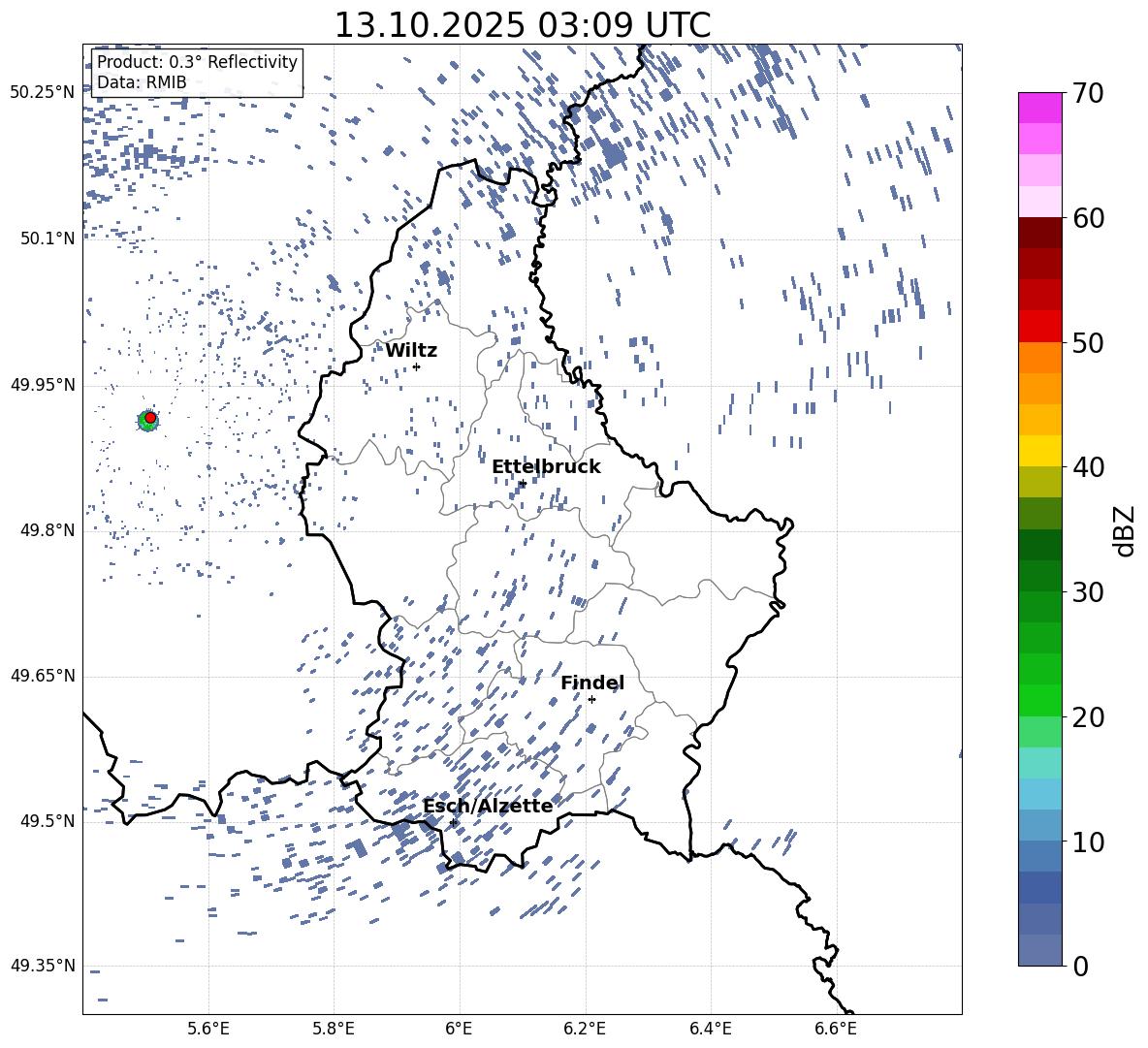Click the plus marker below Esch/Alzette
The image size is (1148, 1048).
click(453, 822)
